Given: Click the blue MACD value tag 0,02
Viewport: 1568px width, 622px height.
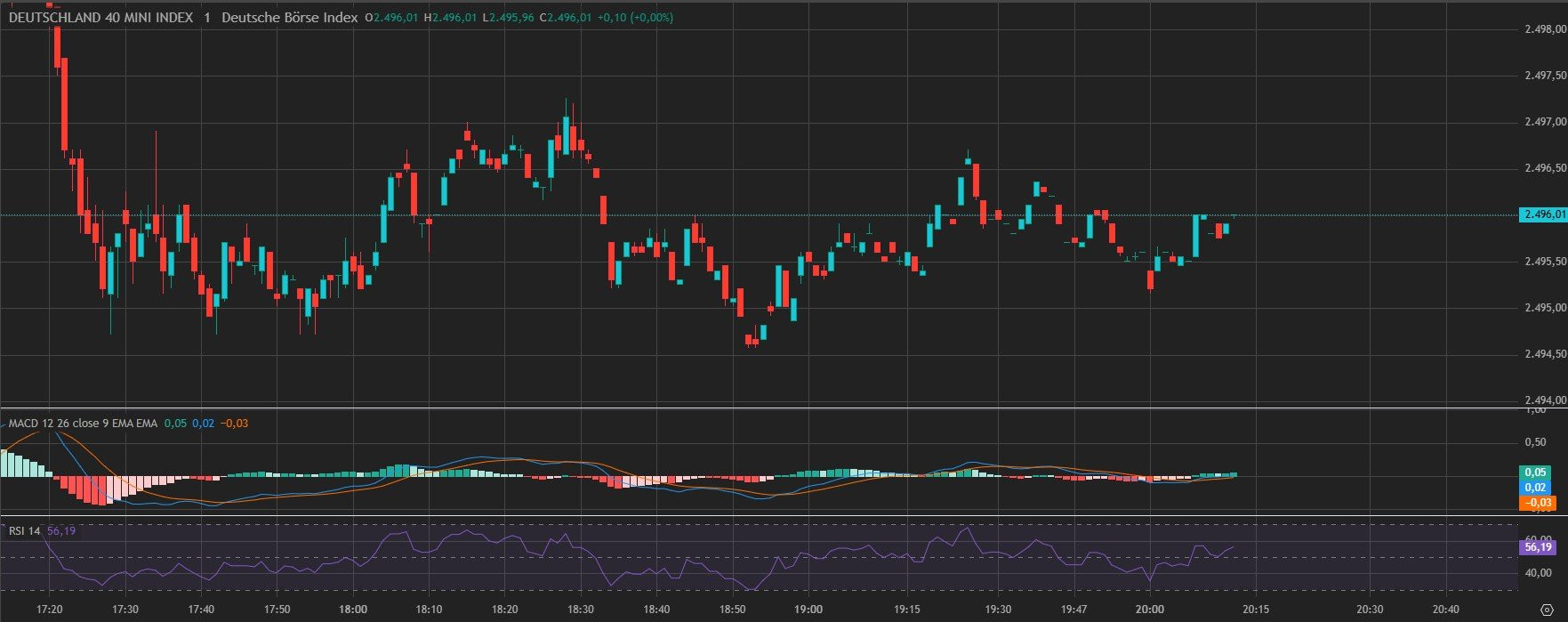Looking at the screenshot, I should [1535, 488].
